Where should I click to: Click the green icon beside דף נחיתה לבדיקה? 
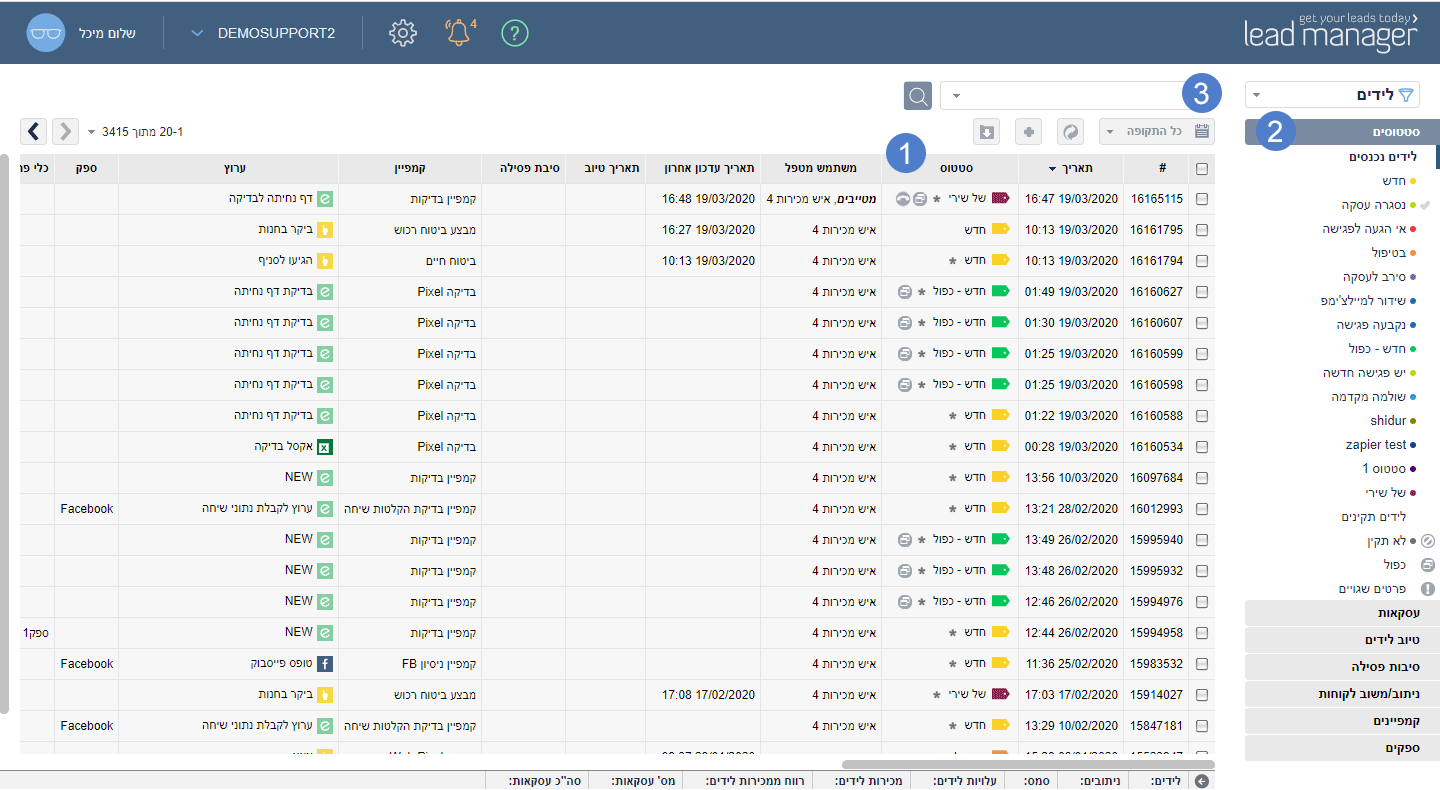tap(325, 199)
